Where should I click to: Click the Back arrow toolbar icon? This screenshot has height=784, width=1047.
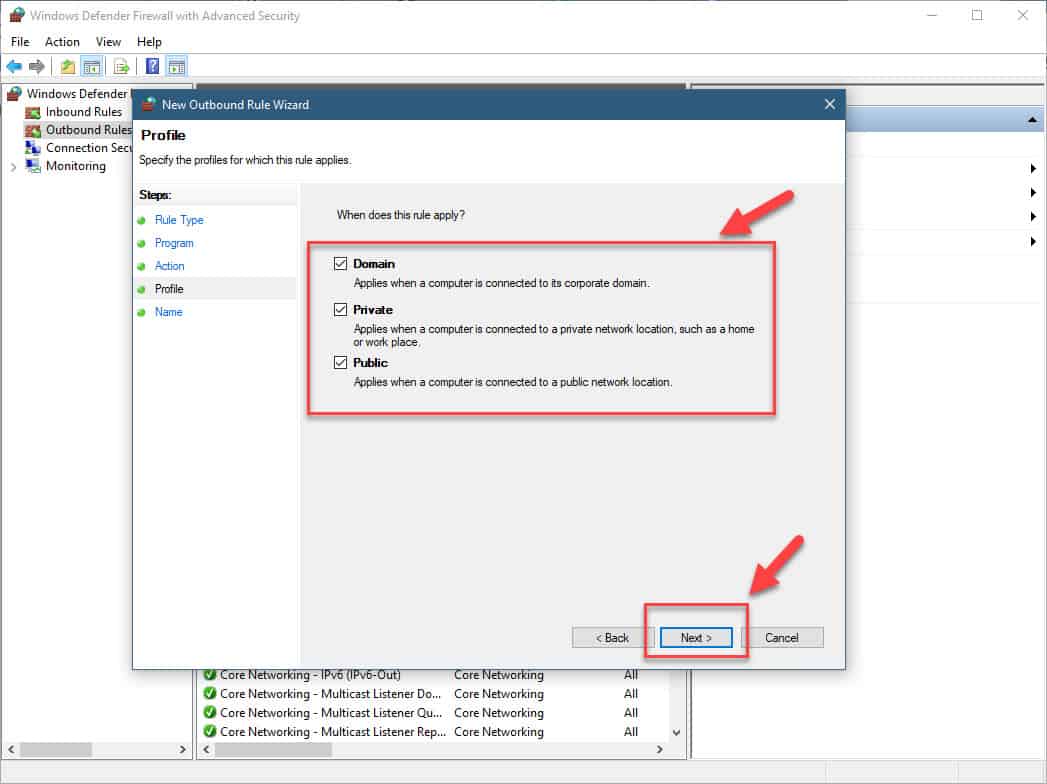pos(14,66)
